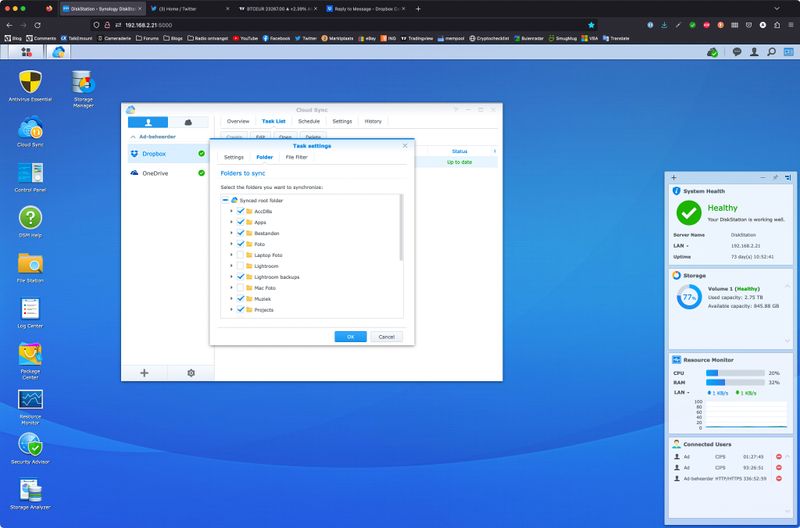The width and height of the screenshot is (800, 528).
Task: Expand the Lightroom backups folder node
Action: tap(231, 277)
